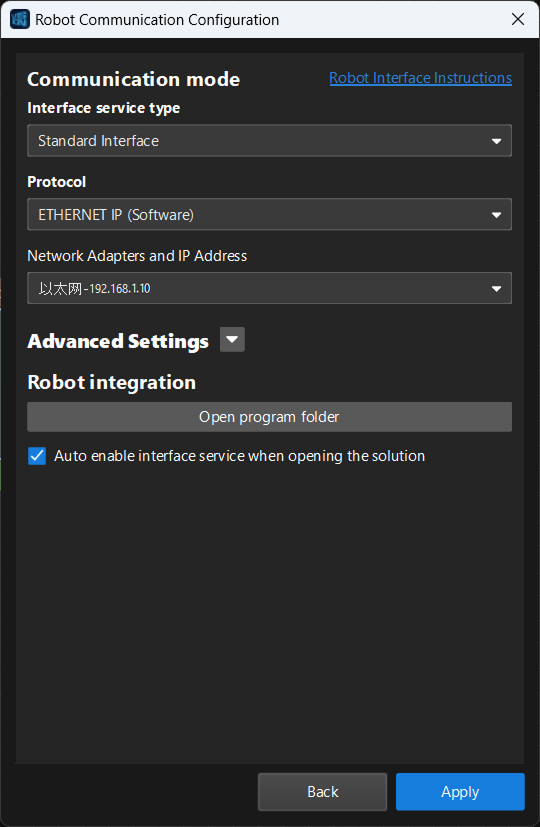Open the Robot Interface Instructions link

pos(420,78)
